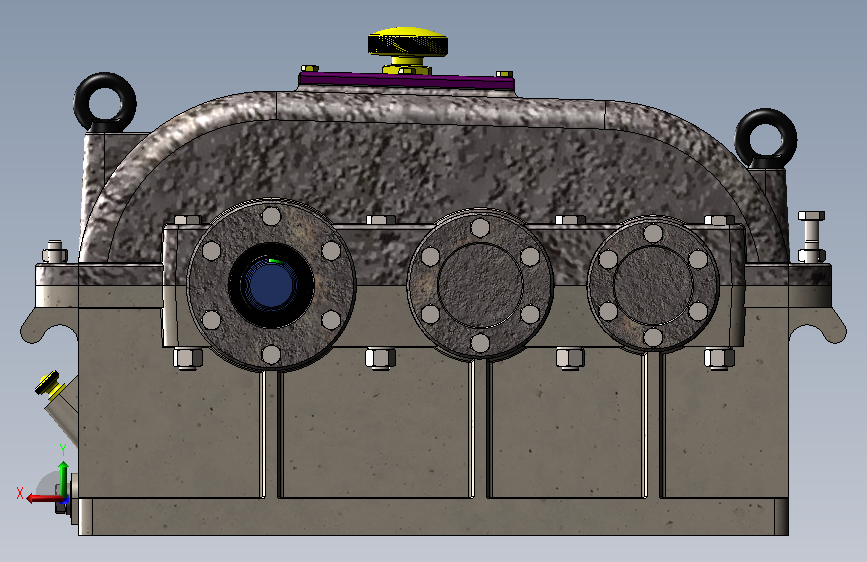Select the middle bearing end cover
The width and height of the screenshot is (867, 562).
(480, 284)
